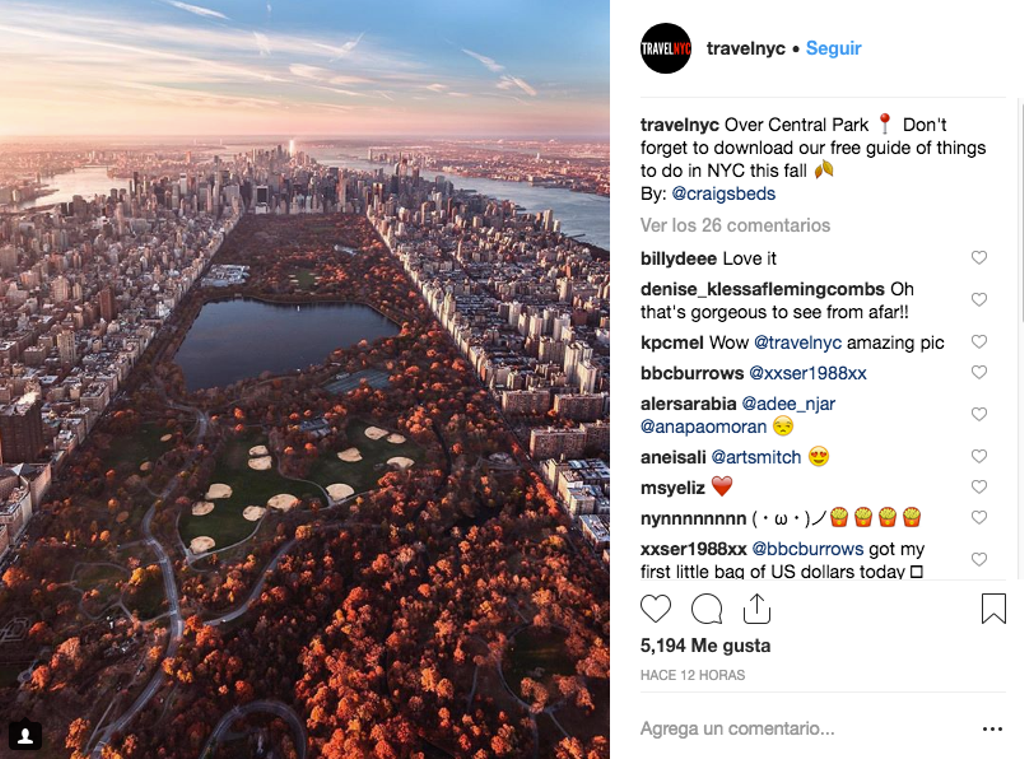Image resolution: width=1024 pixels, height=759 pixels.
Task: Open the @craigsbeds photographer credit link
Action: pyautogui.click(x=724, y=194)
